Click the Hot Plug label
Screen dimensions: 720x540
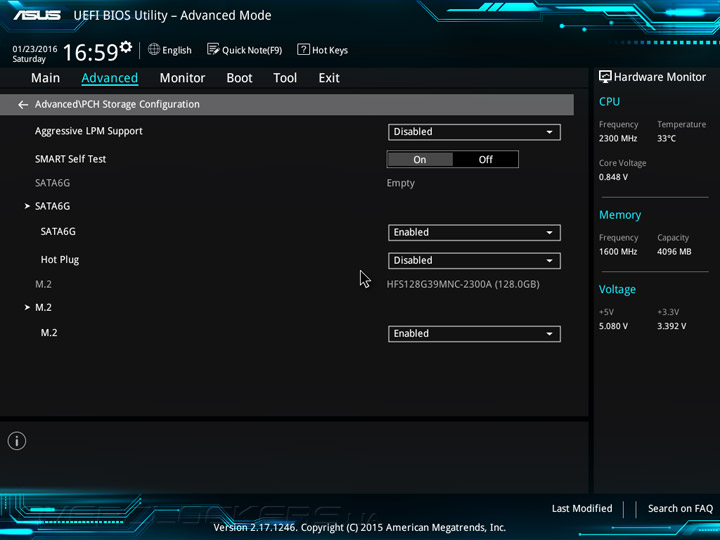click(x=60, y=260)
